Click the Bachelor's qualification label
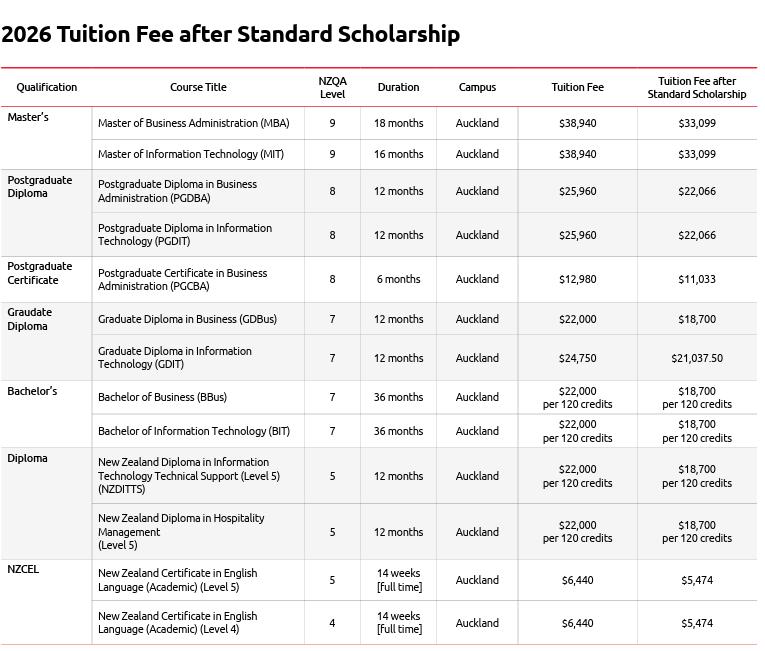This screenshot has width=765, height=651. [32, 391]
